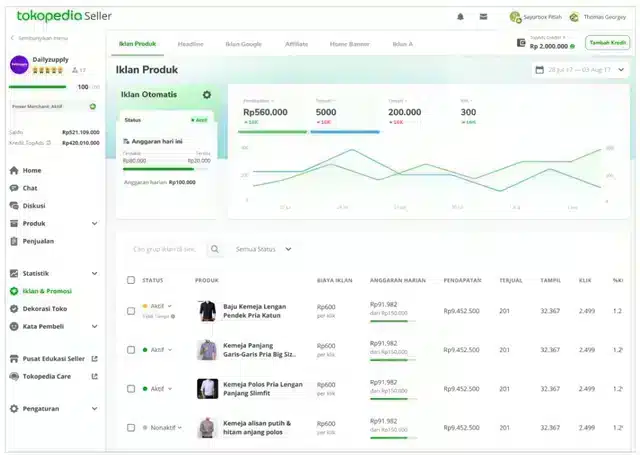Tick the select-all checkbox in table header
The height and width of the screenshot is (455, 640).
click(x=131, y=280)
